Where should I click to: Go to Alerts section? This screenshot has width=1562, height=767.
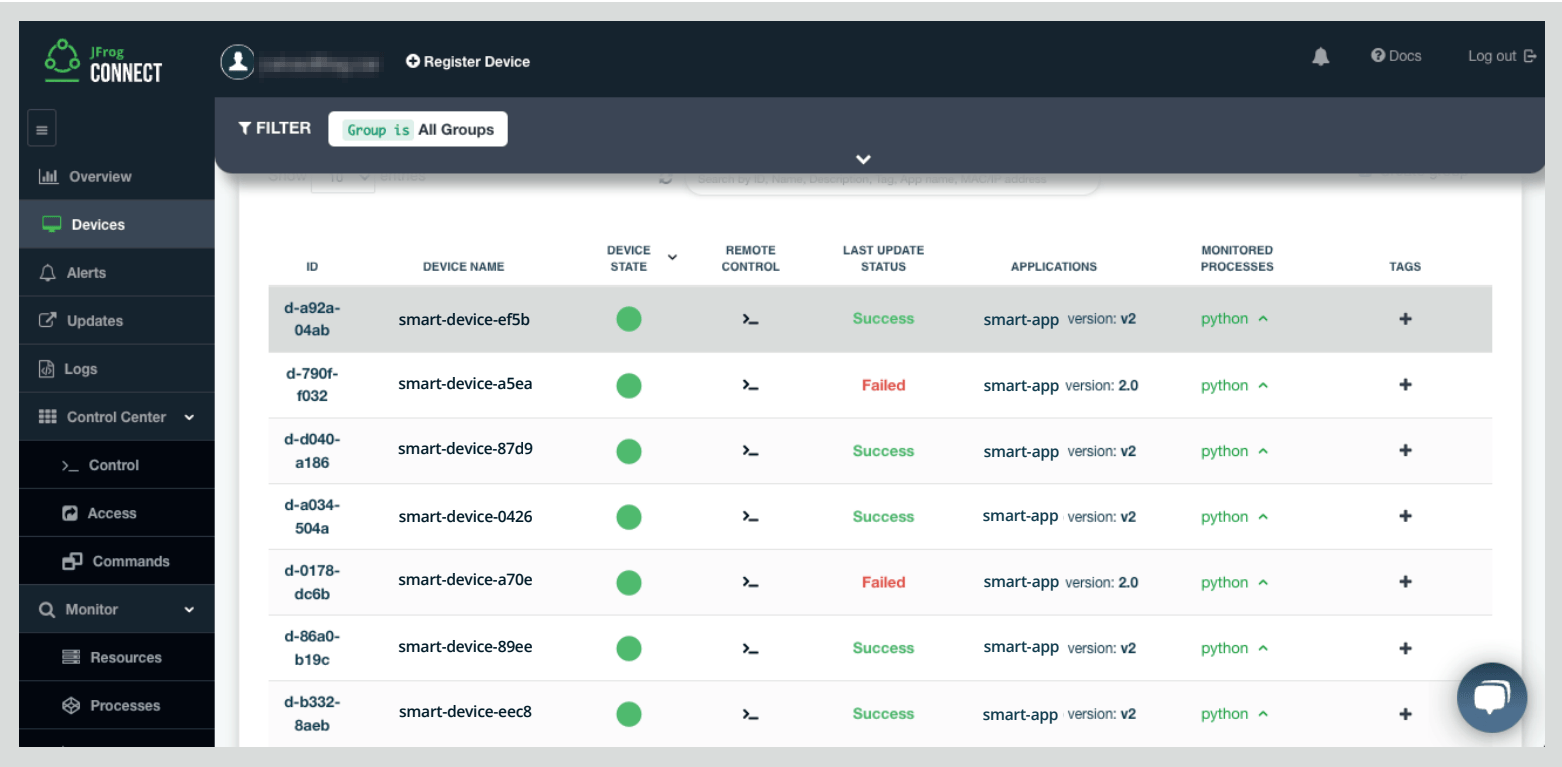(x=116, y=272)
